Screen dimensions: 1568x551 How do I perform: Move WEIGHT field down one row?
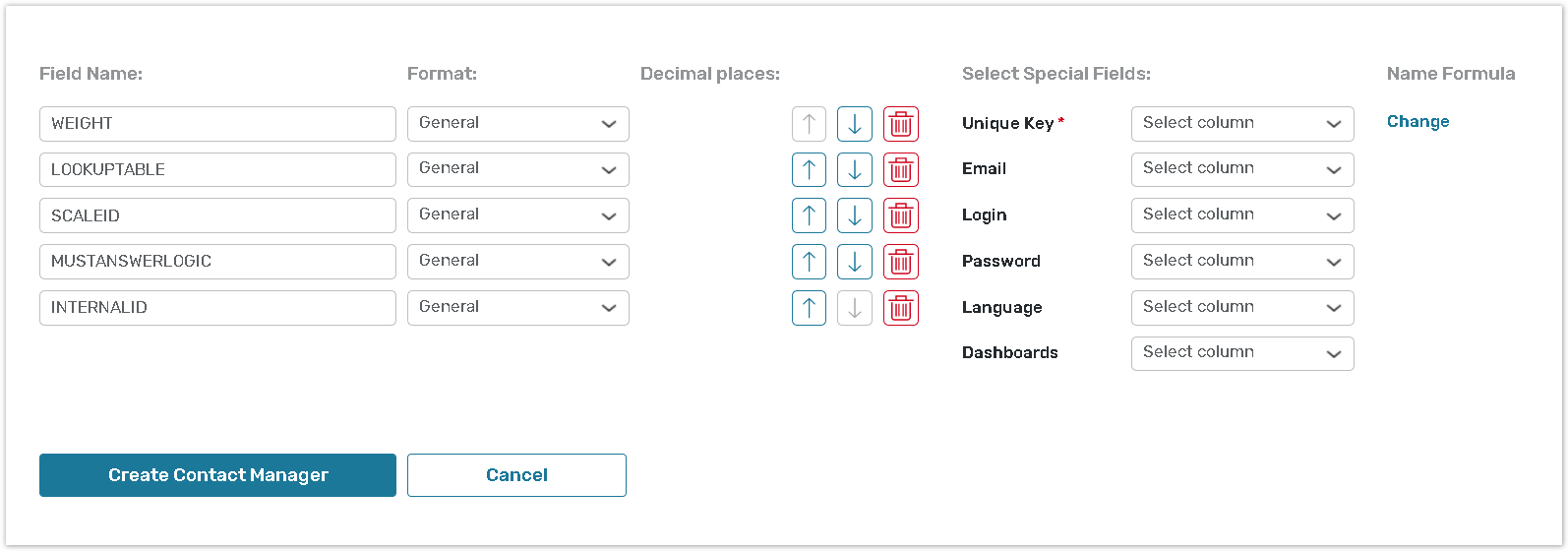(x=854, y=124)
